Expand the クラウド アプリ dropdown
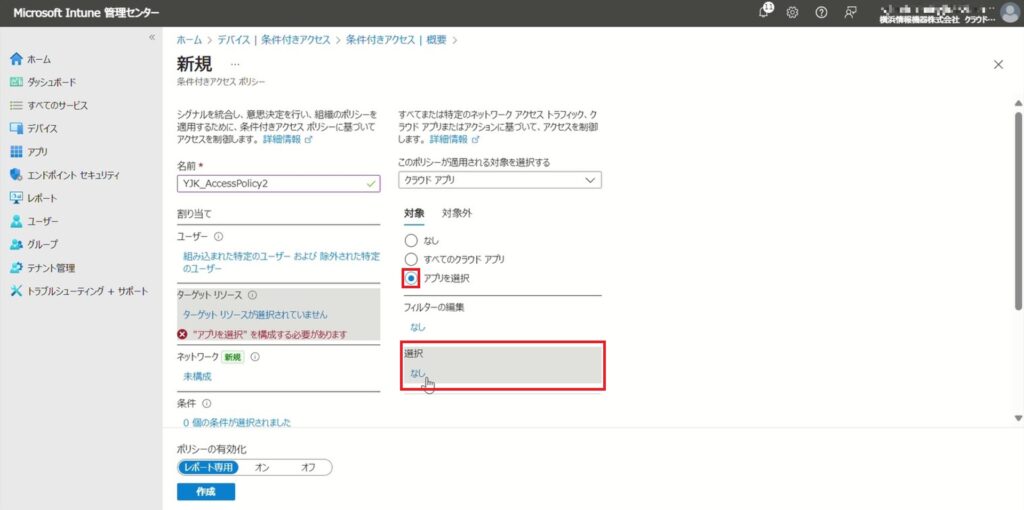Image resolution: width=1024 pixels, height=510 pixels. pyautogui.click(x=500, y=180)
